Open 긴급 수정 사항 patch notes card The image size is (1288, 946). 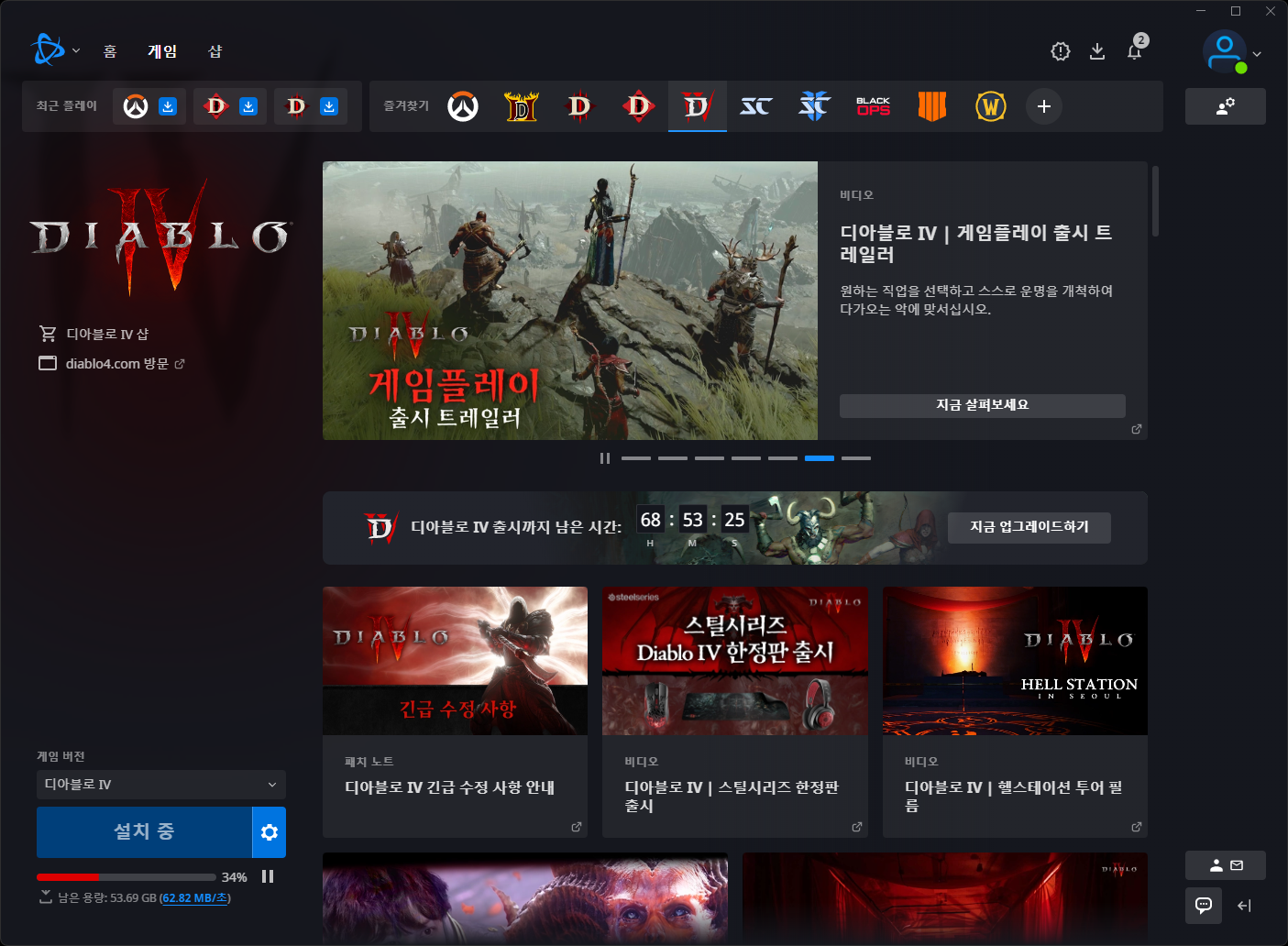click(455, 712)
